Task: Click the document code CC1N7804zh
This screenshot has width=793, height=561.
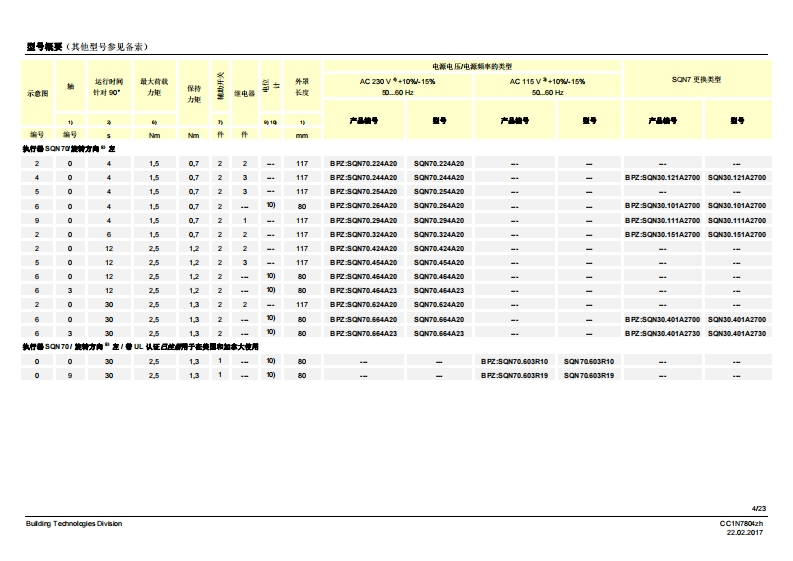Action: pyautogui.click(x=742, y=524)
